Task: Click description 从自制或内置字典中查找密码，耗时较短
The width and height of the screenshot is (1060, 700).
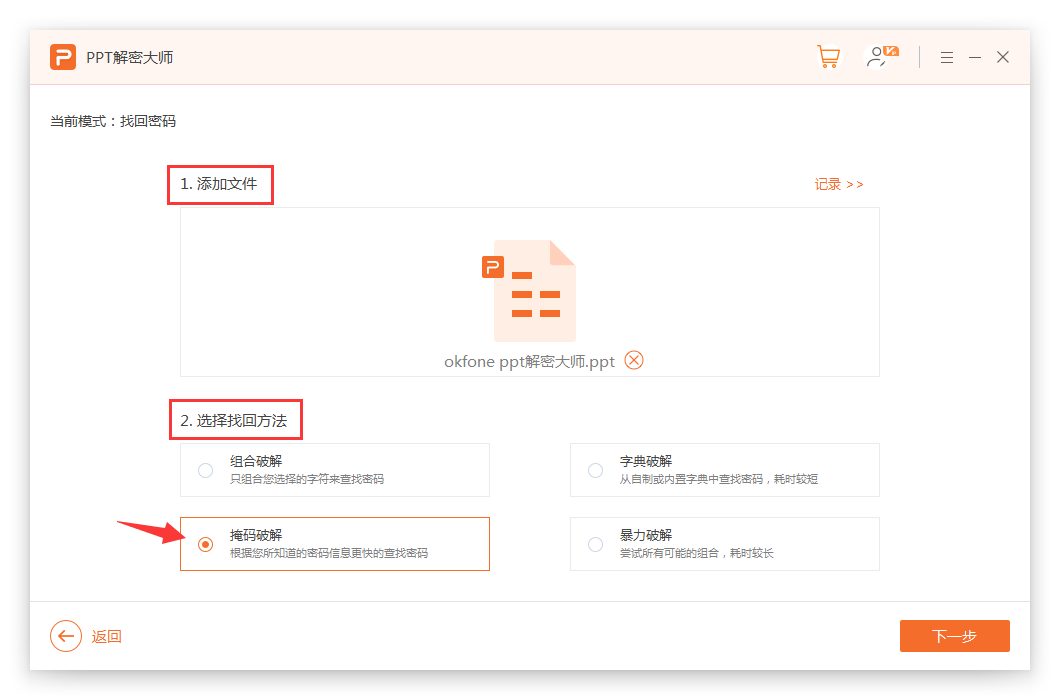Action: click(x=719, y=479)
